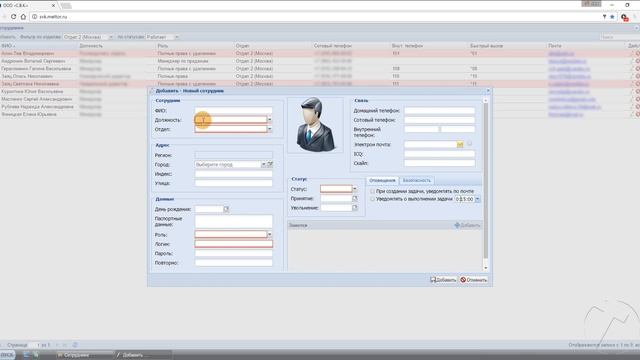Viewport: 640px width, 360px height.
Task: Click into the ФИО input field
Action: pos(233,110)
